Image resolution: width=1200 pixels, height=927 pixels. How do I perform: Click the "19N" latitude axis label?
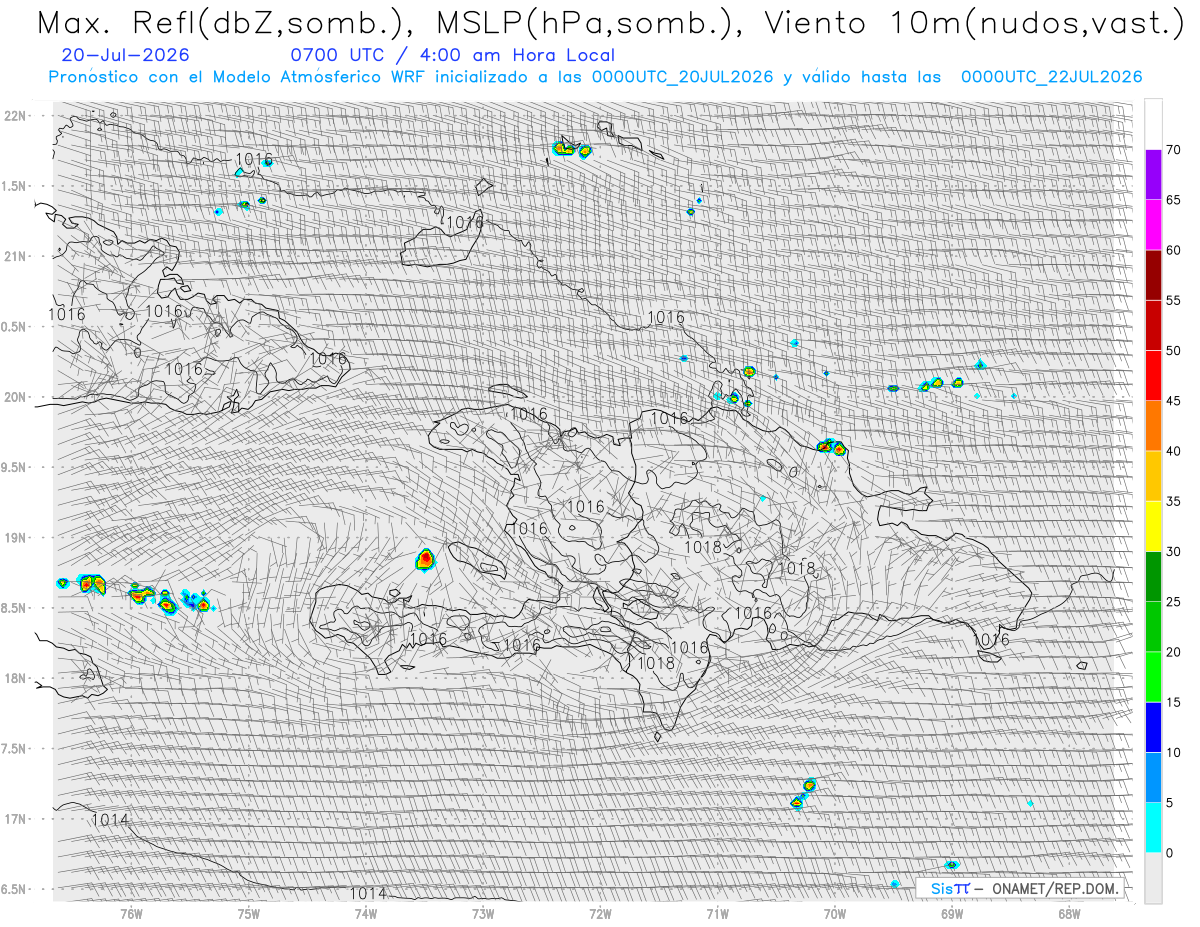point(17,537)
